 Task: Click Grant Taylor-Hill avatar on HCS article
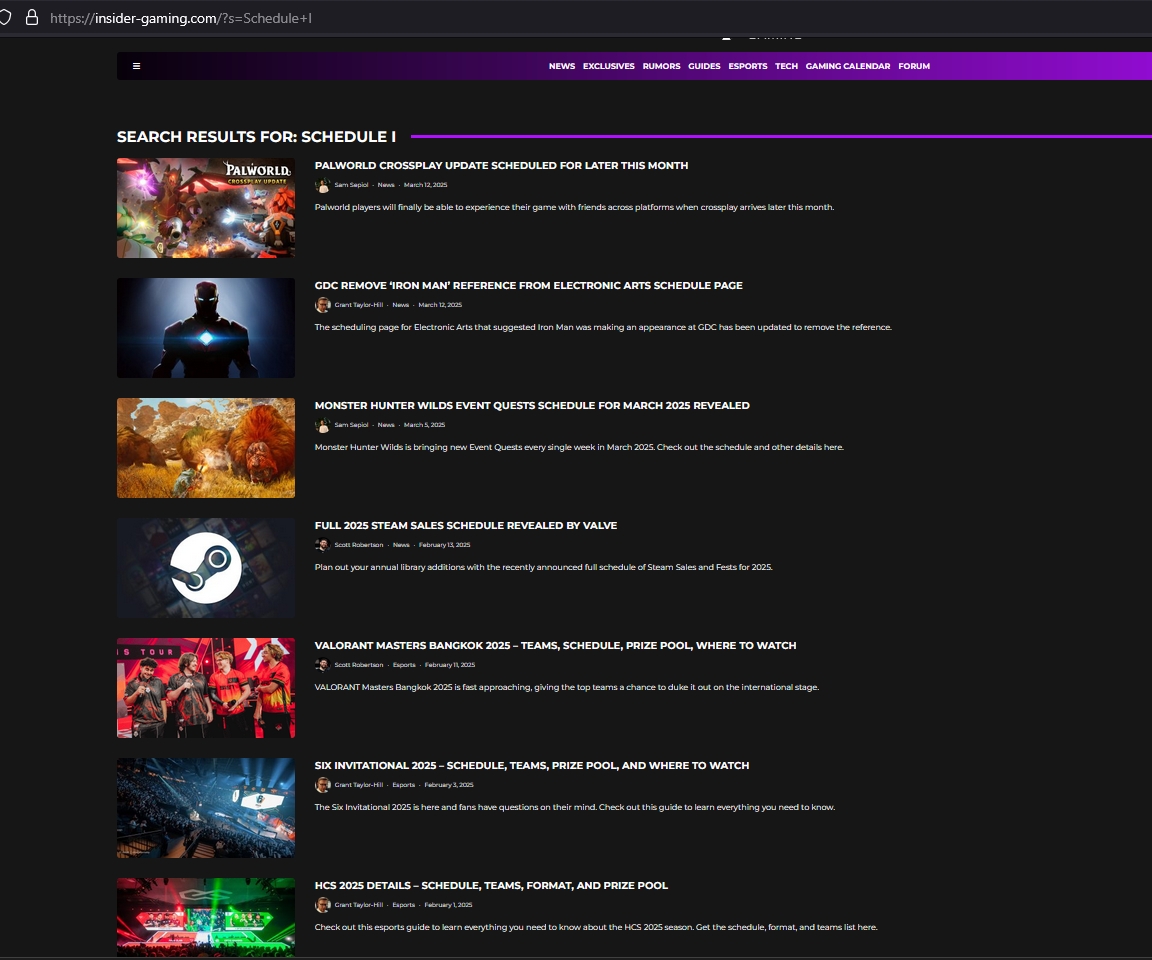coord(323,905)
